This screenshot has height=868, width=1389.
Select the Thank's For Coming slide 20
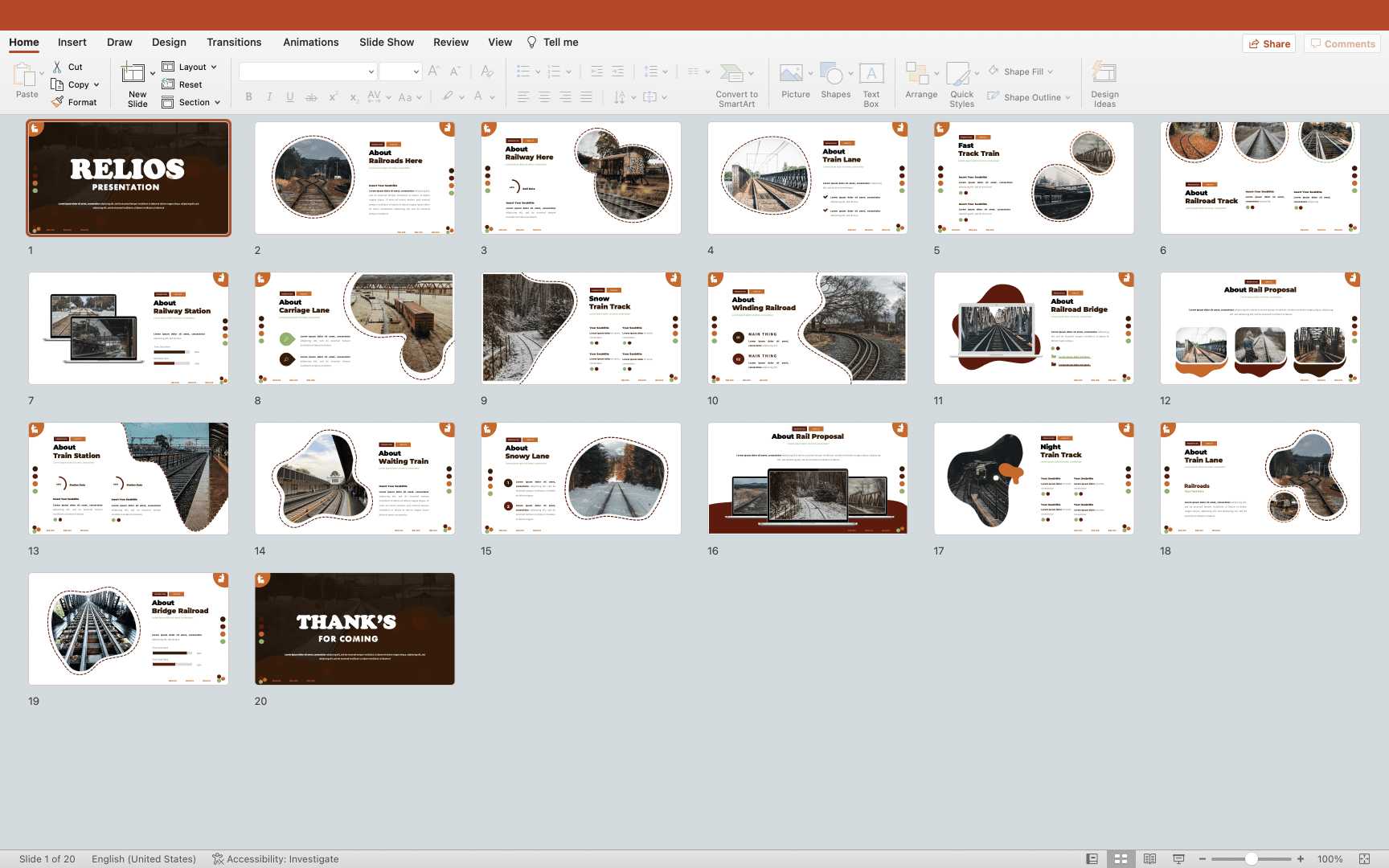354,628
